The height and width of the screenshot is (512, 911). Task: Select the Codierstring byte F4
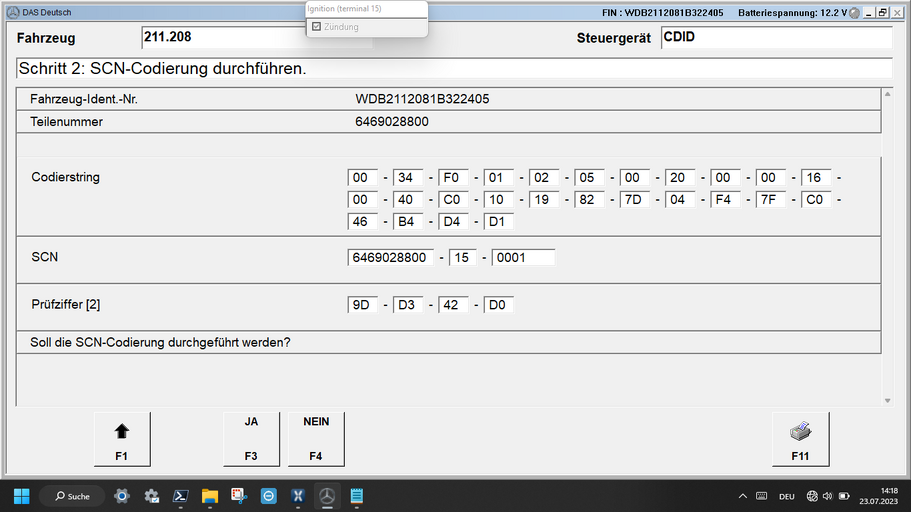tap(725, 199)
